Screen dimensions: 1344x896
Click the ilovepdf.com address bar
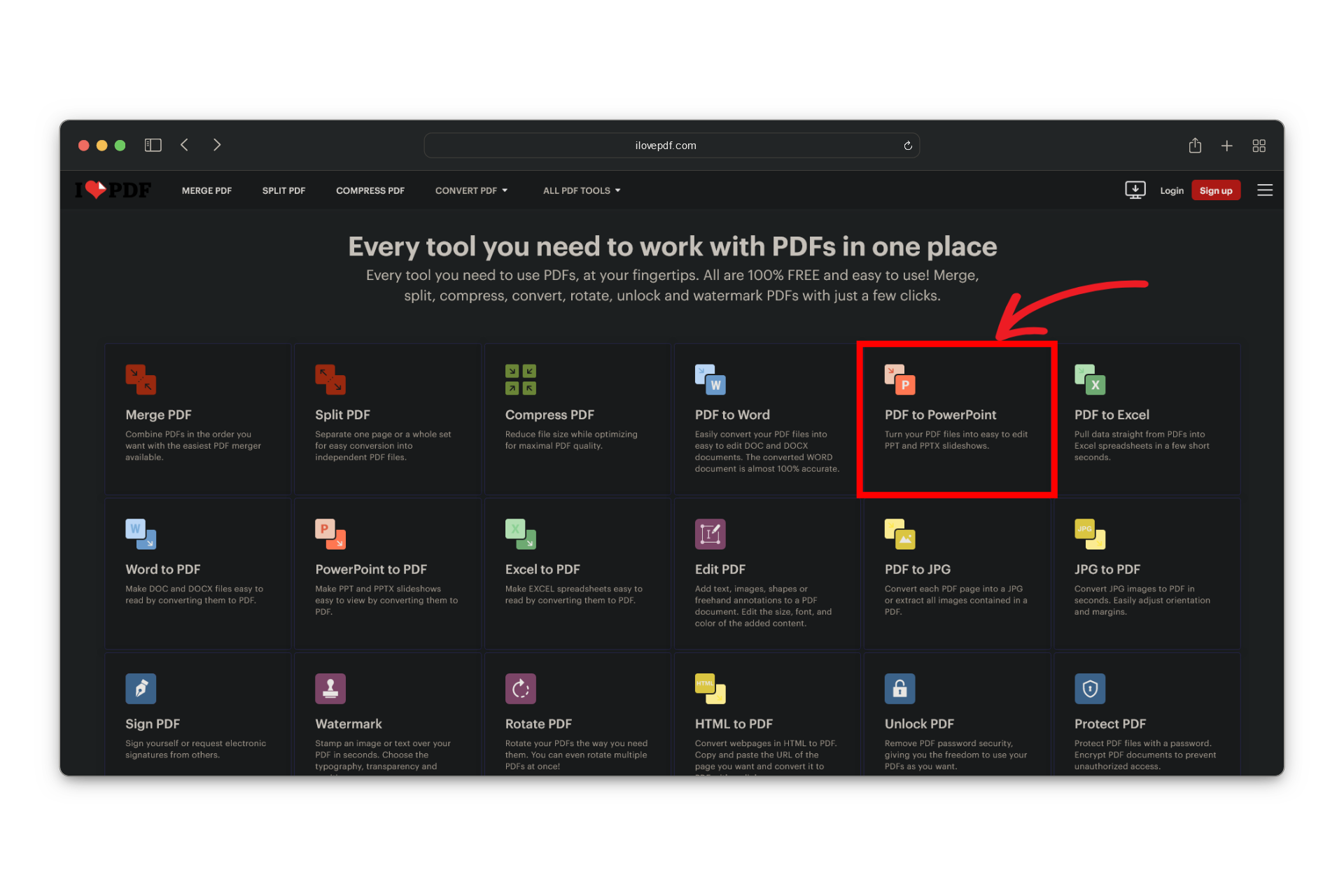(x=665, y=146)
